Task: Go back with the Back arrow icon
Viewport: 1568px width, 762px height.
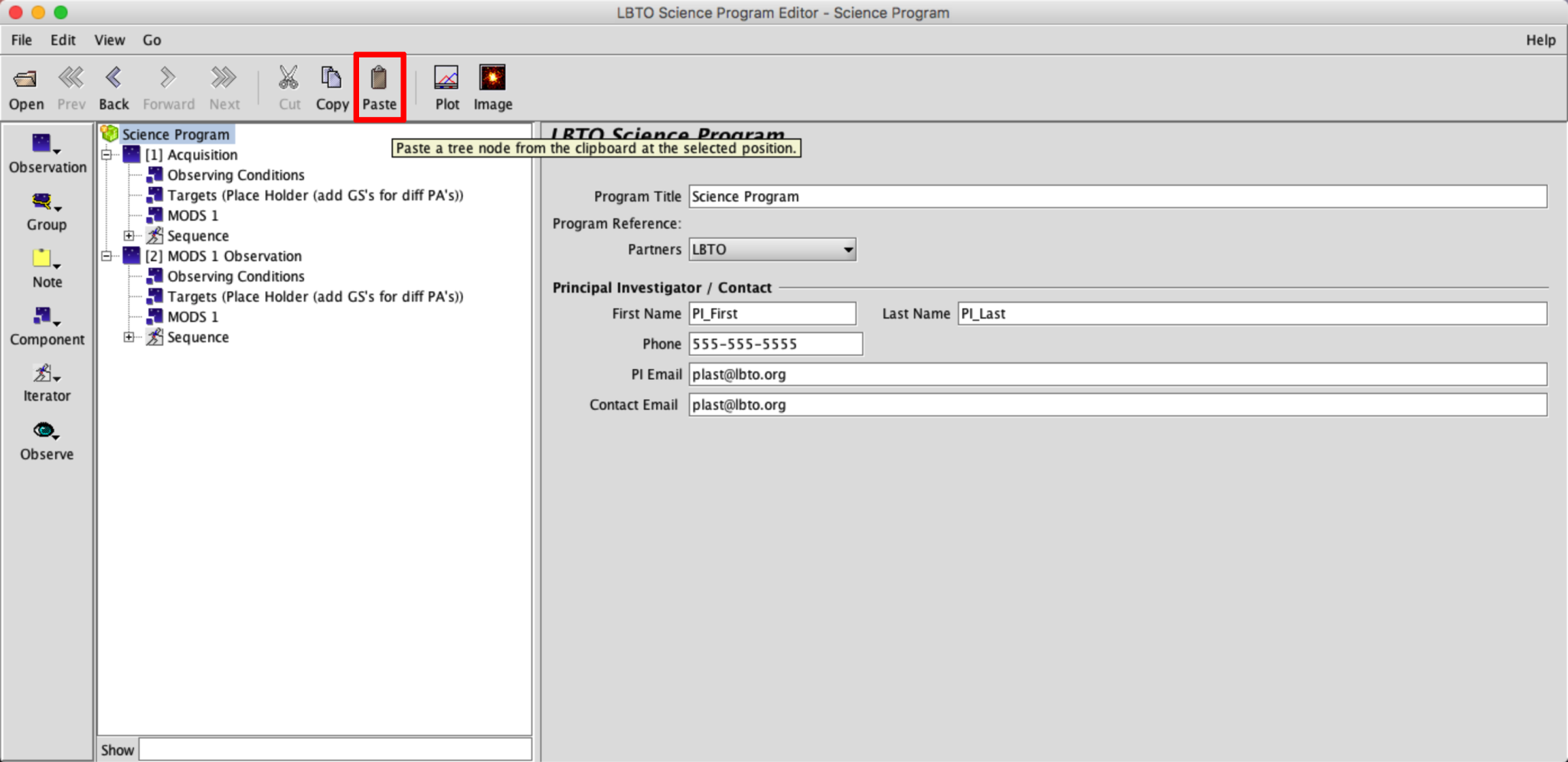Action: [x=113, y=89]
